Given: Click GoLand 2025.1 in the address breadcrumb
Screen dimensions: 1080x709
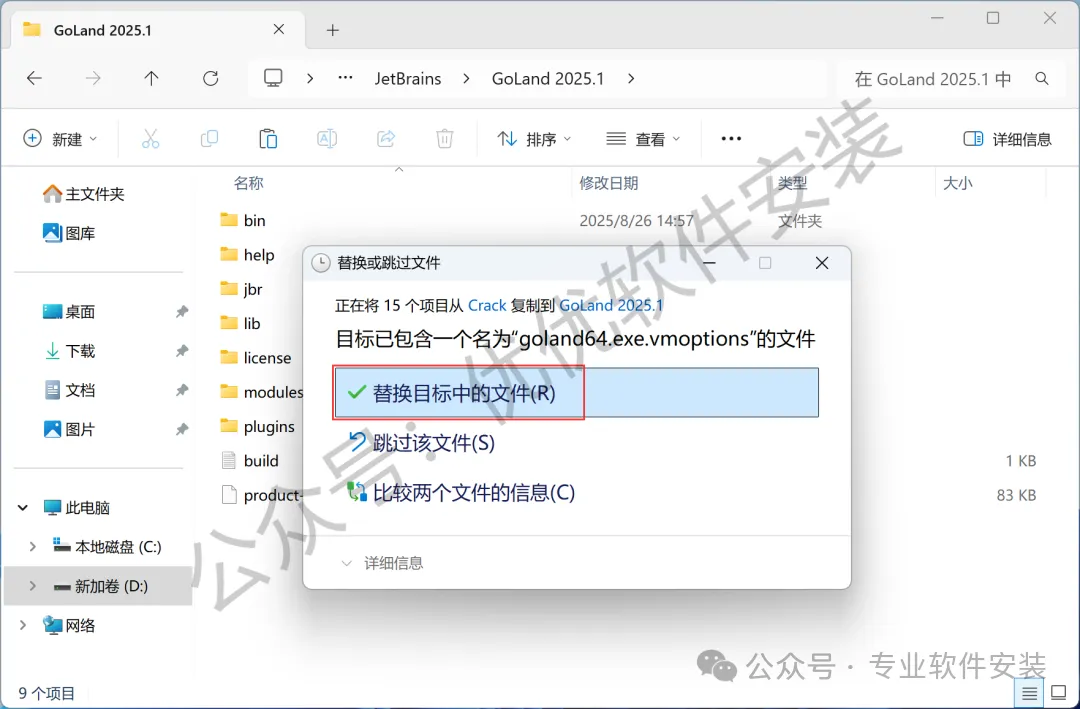Looking at the screenshot, I should (x=548, y=79).
